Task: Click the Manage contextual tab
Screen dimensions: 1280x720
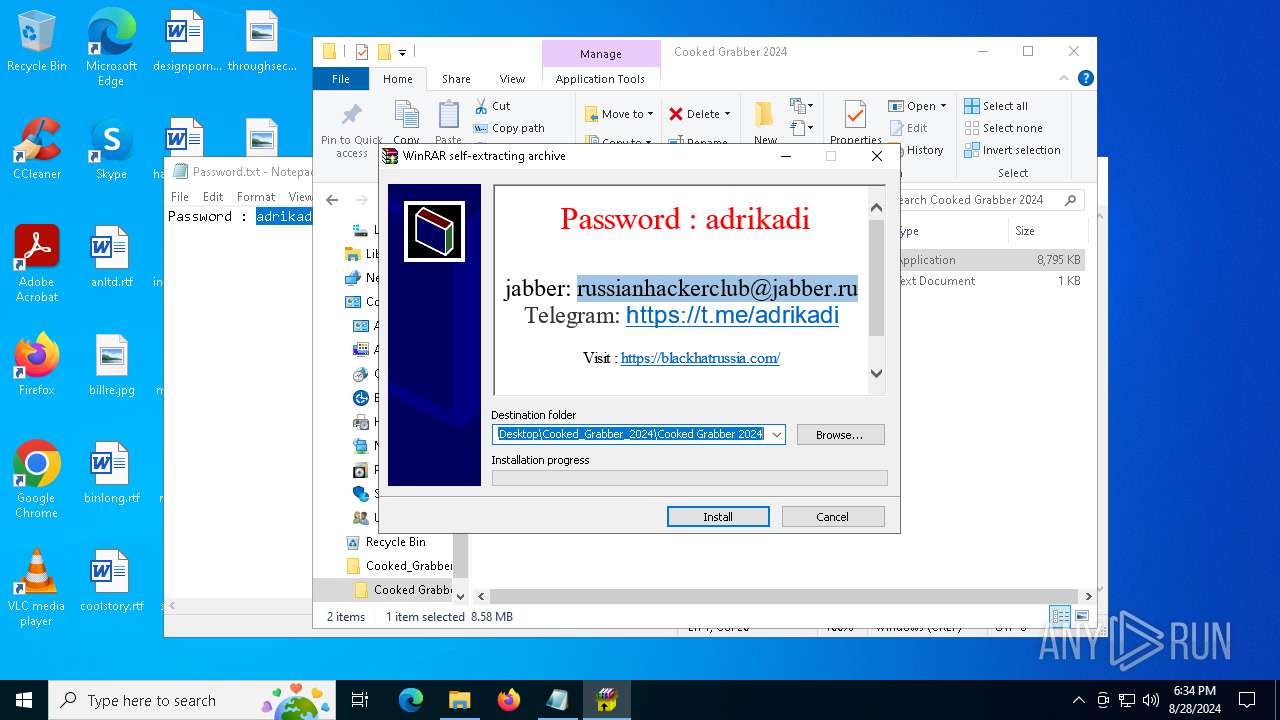Action: coord(600,54)
